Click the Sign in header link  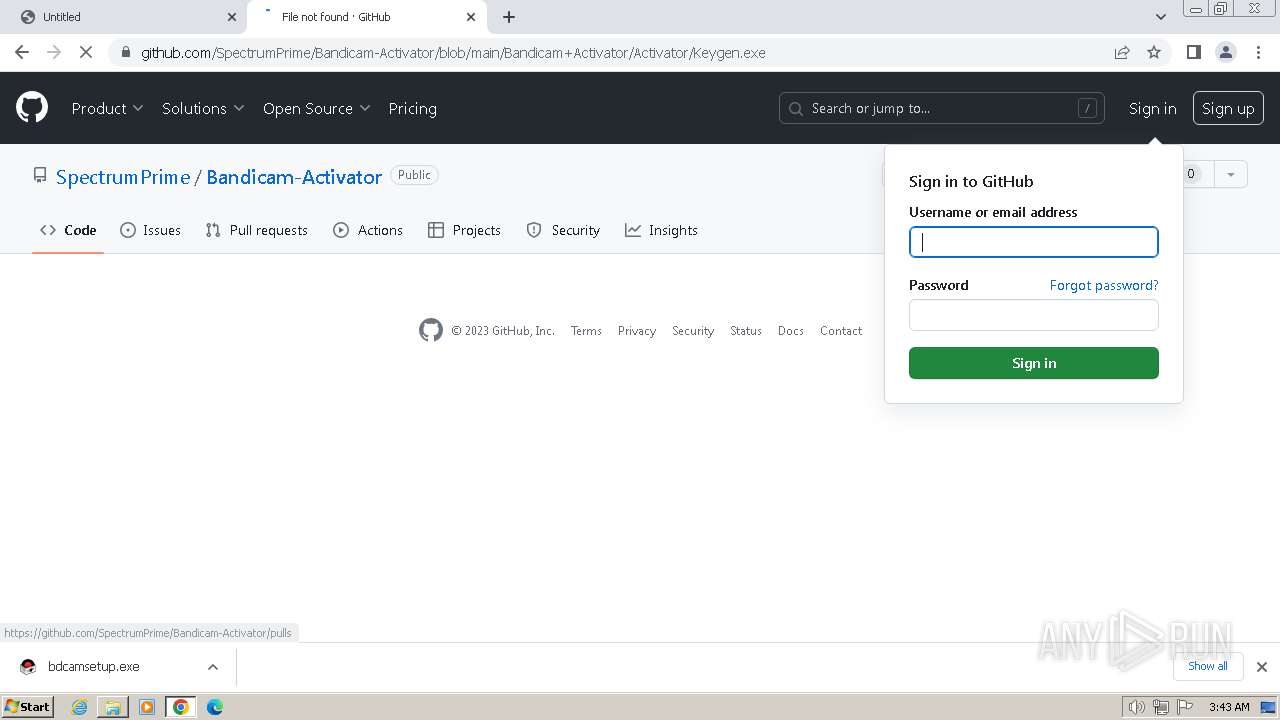1152,108
